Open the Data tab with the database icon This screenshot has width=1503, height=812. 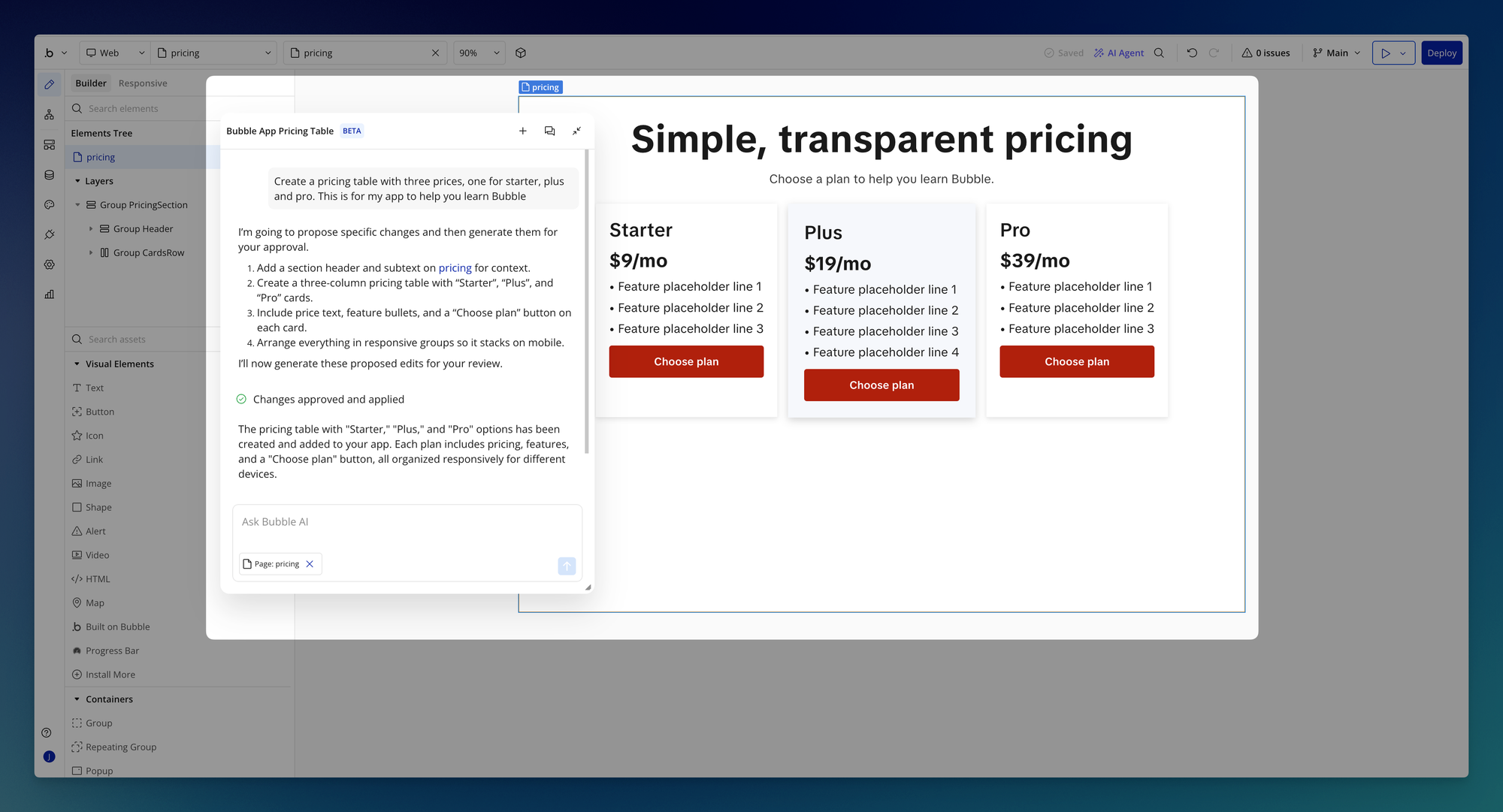tap(49, 174)
